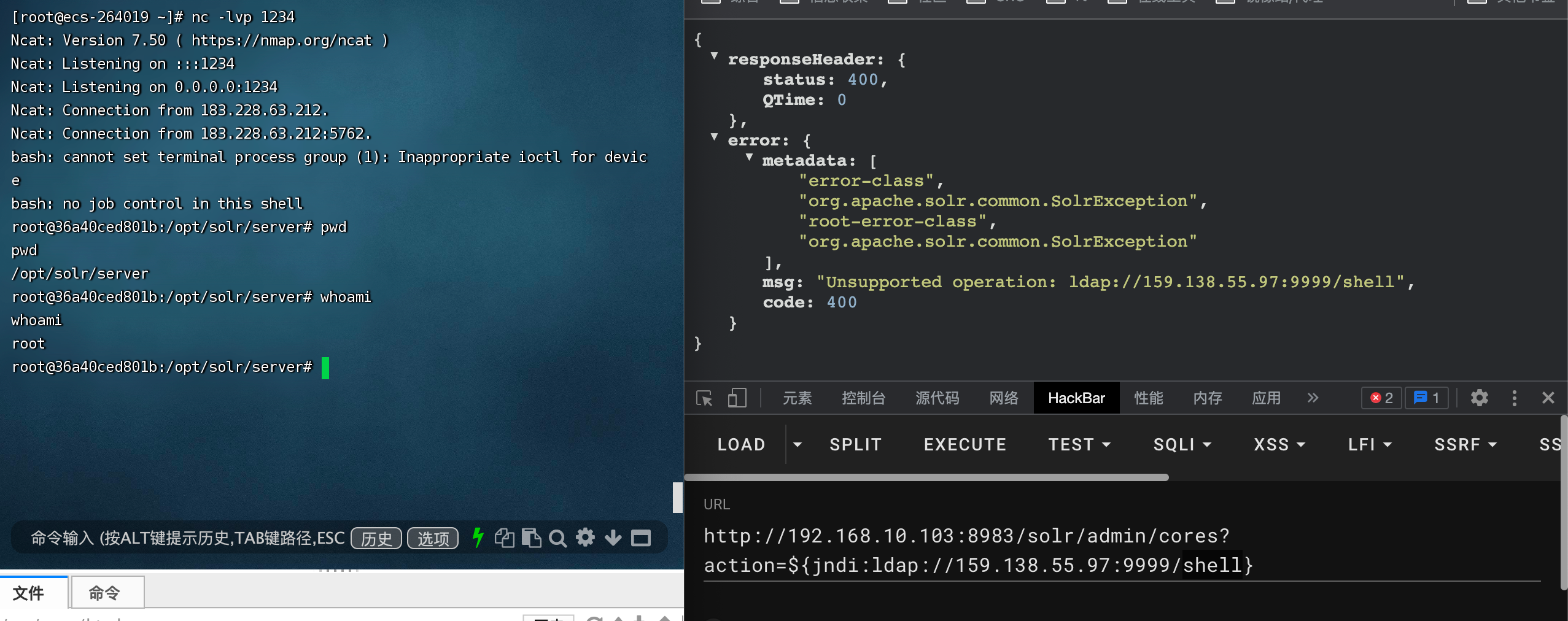Click the SPLIT button in HackBar

click(x=855, y=444)
